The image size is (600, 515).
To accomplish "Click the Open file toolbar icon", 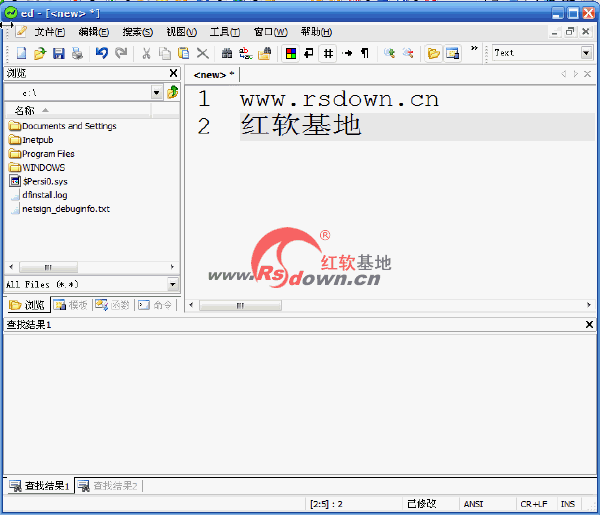I will click(x=39, y=53).
